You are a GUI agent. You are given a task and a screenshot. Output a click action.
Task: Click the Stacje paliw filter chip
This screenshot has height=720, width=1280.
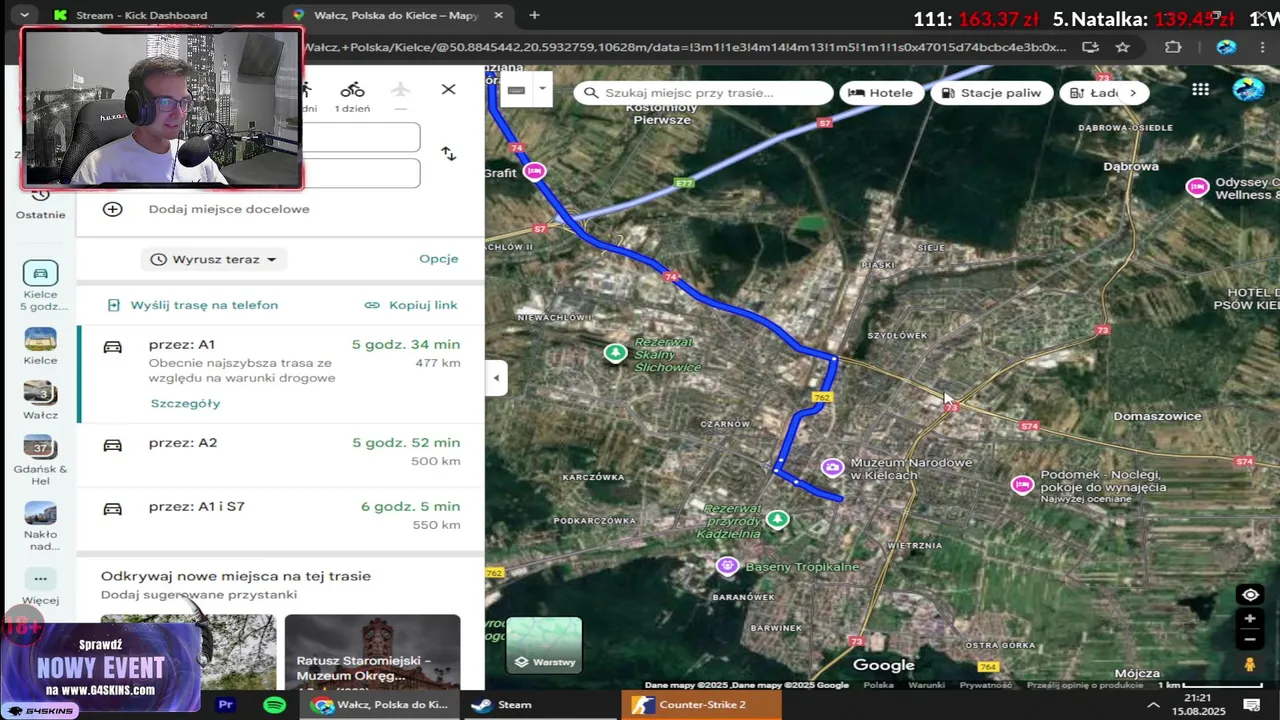click(x=990, y=93)
